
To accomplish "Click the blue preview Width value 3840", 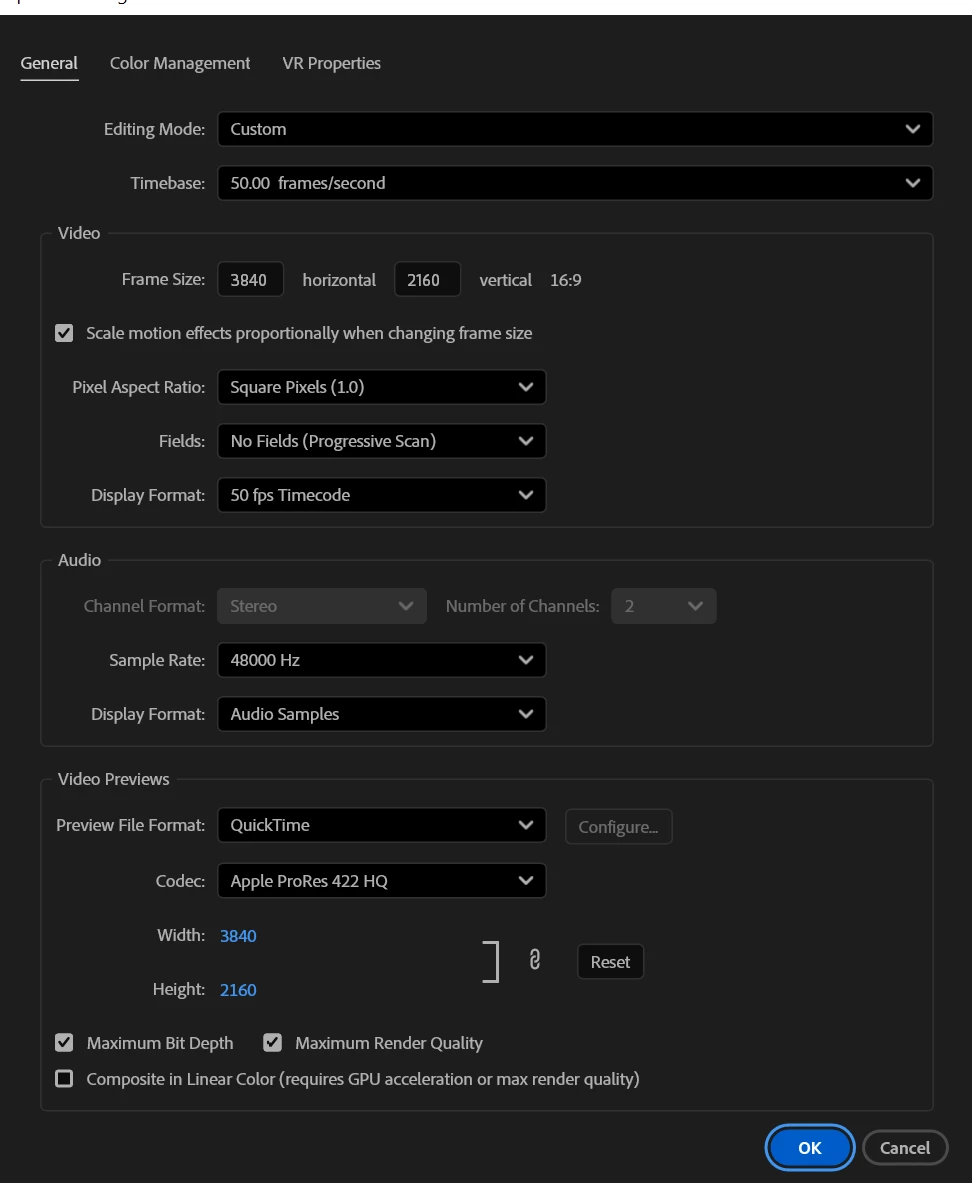I will (238, 936).
